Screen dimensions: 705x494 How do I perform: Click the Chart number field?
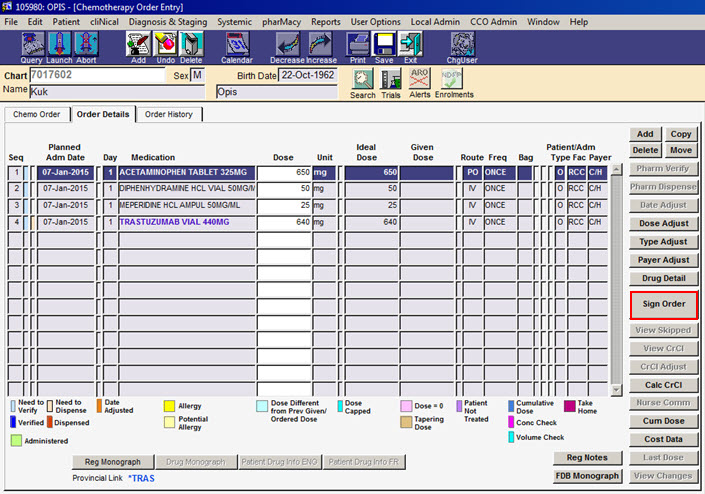[x=97, y=75]
